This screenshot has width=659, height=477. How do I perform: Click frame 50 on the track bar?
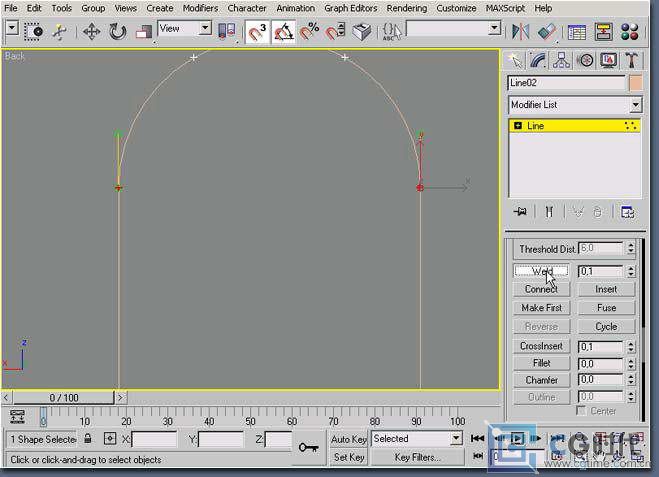(x=250, y=416)
